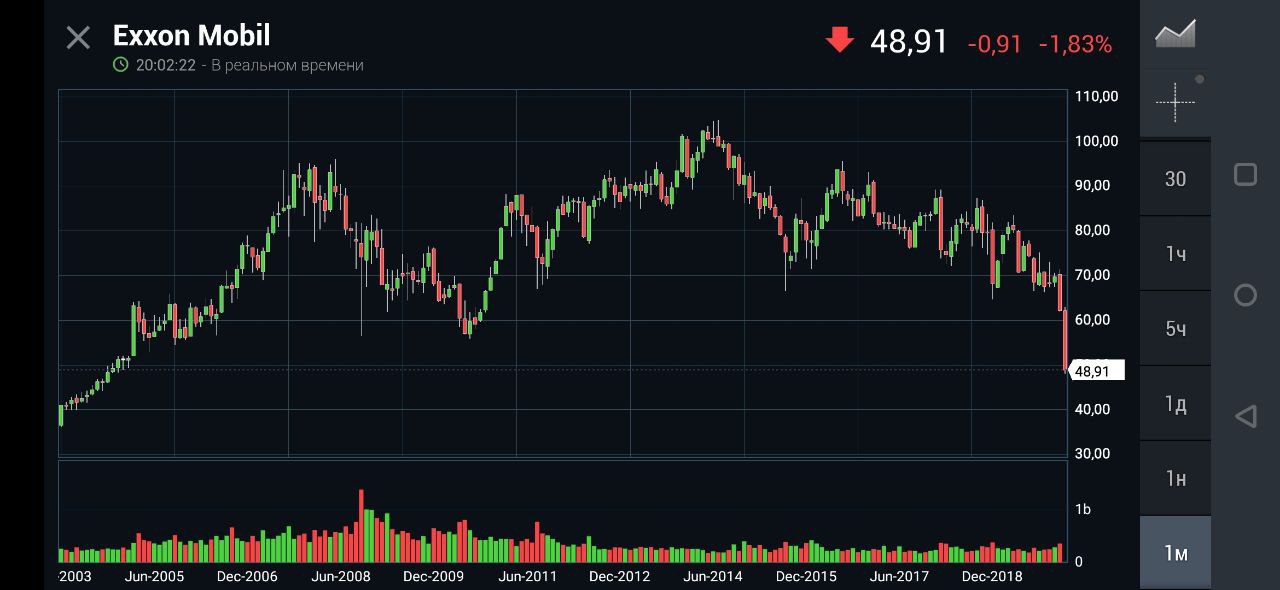
Task: Activate the crosshair cursor tool
Action: (1175, 102)
